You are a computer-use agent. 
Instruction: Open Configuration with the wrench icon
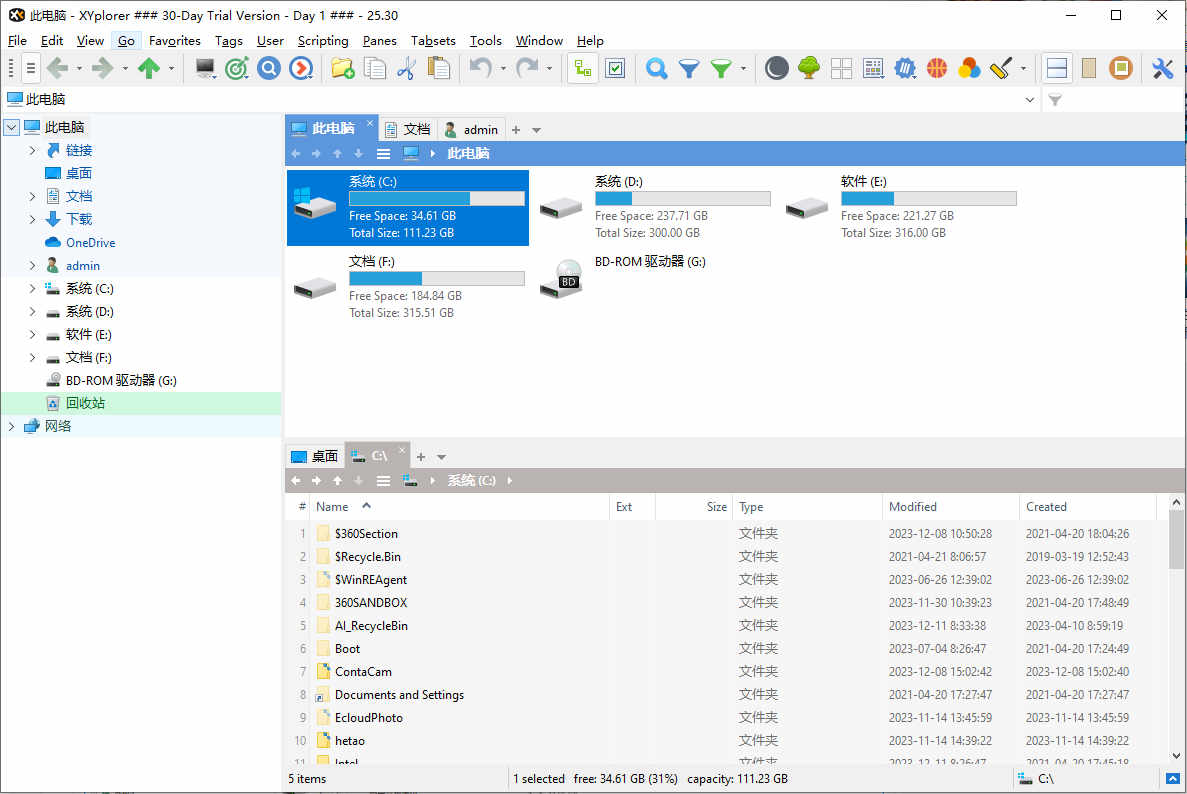click(1162, 69)
